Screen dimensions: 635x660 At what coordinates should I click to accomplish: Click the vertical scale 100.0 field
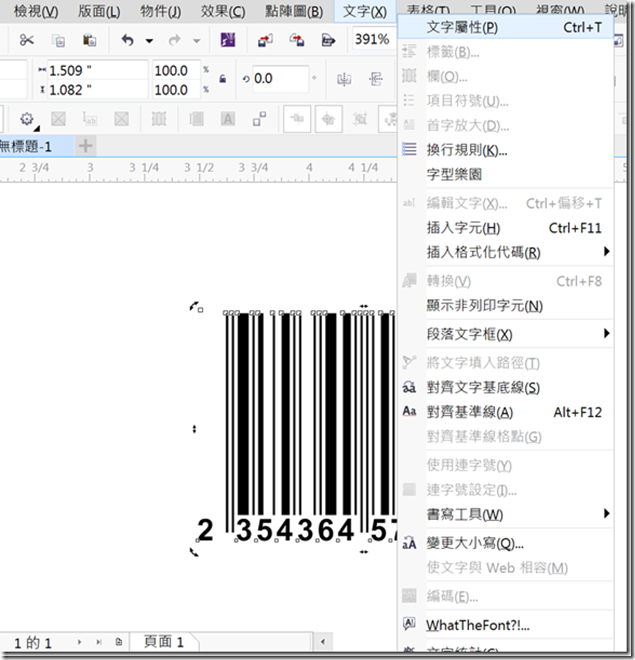click(176, 90)
